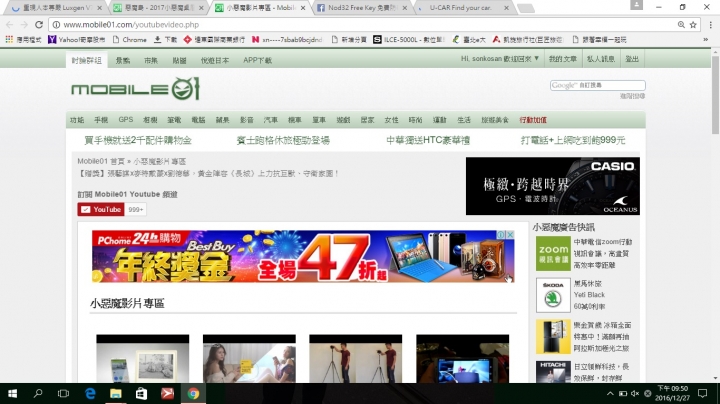This screenshot has width=720, height=404.
Task: Open the 下載 downloads bookmark
Action: (165, 39)
